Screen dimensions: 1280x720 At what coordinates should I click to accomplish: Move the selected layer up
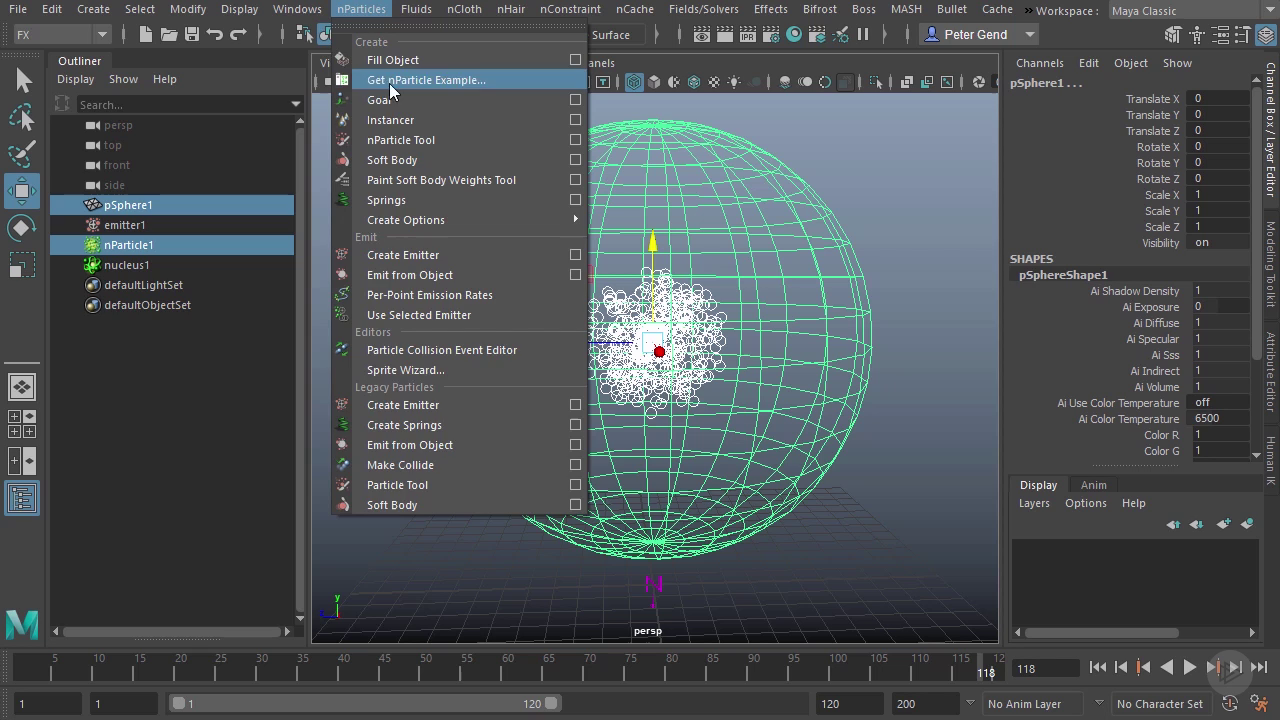[1173, 524]
